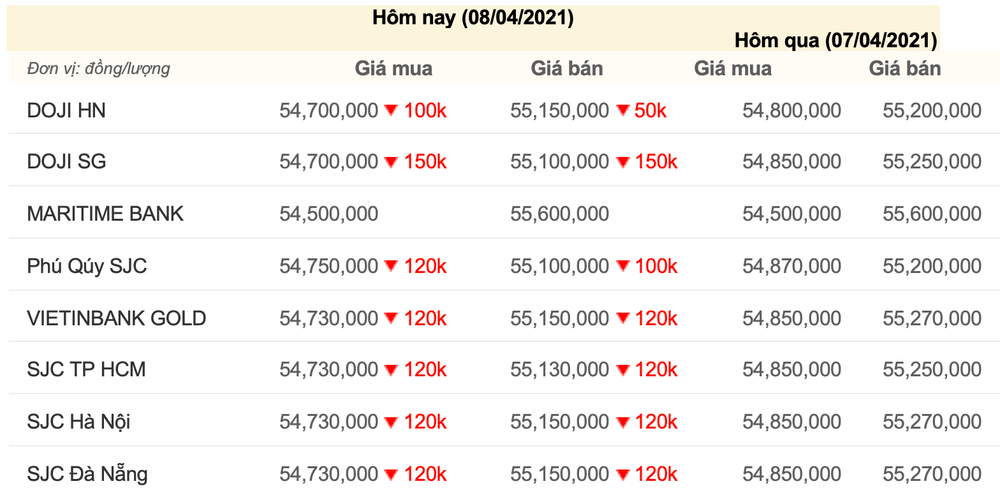The height and width of the screenshot is (495, 1000).
Task: Click the red arrow in VIETINBANK GOLD buy column
Action: coord(391,318)
